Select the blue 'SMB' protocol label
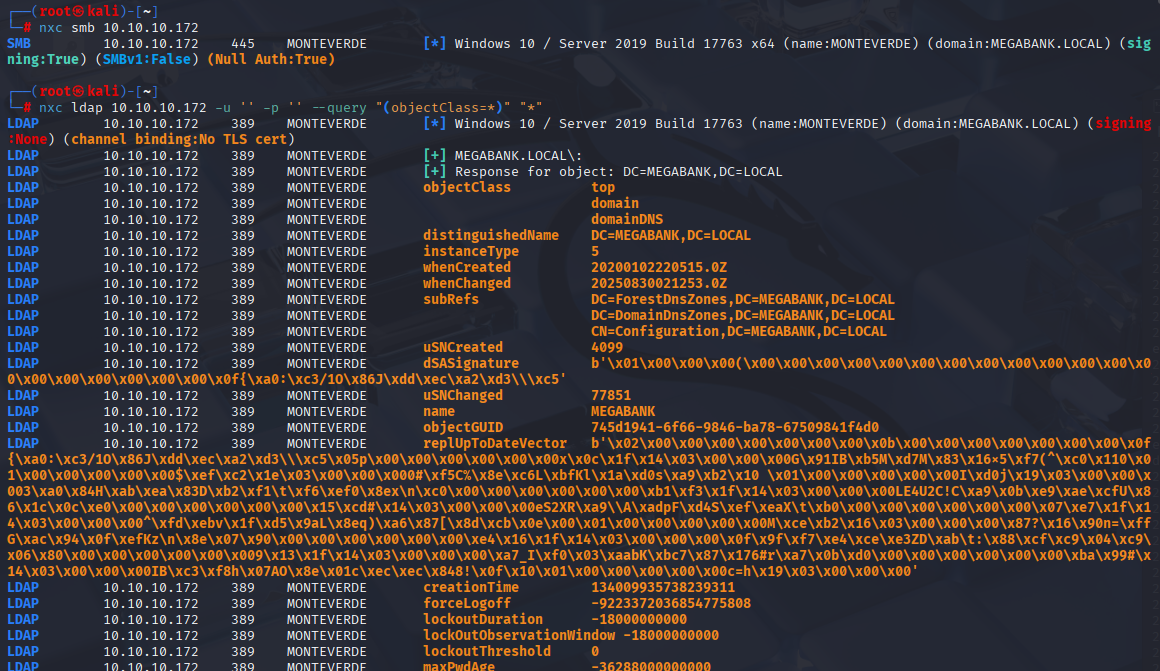 (19, 44)
